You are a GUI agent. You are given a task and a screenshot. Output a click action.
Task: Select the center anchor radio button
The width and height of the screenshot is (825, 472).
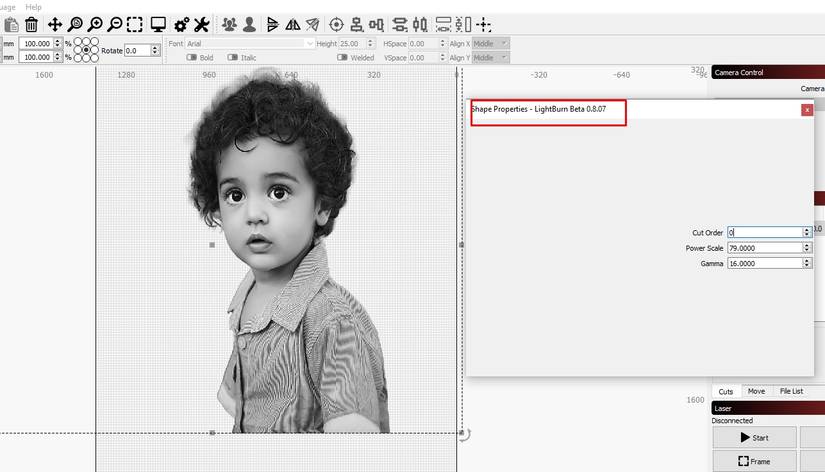[86, 50]
